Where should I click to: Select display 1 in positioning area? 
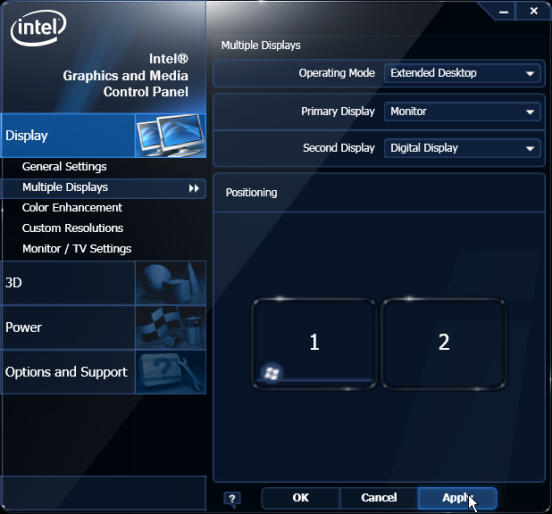pos(314,344)
